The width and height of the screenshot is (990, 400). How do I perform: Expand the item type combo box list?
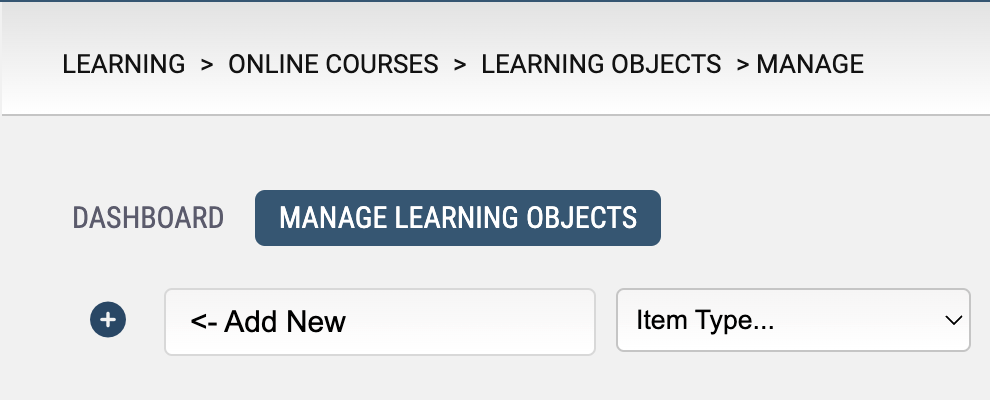coord(793,320)
